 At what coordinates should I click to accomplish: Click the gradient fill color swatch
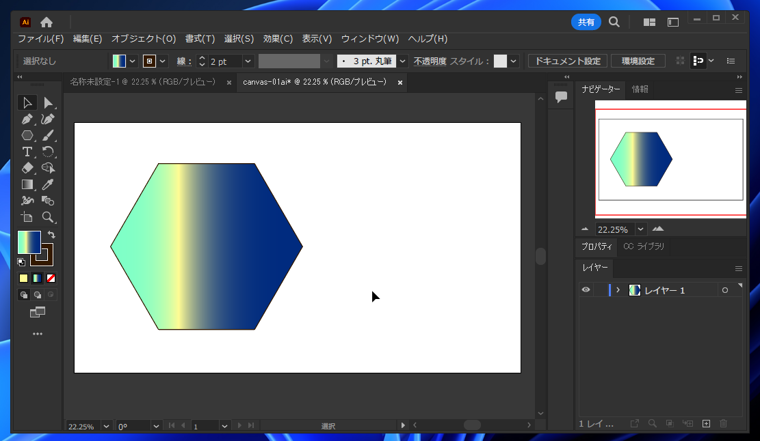[28, 242]
